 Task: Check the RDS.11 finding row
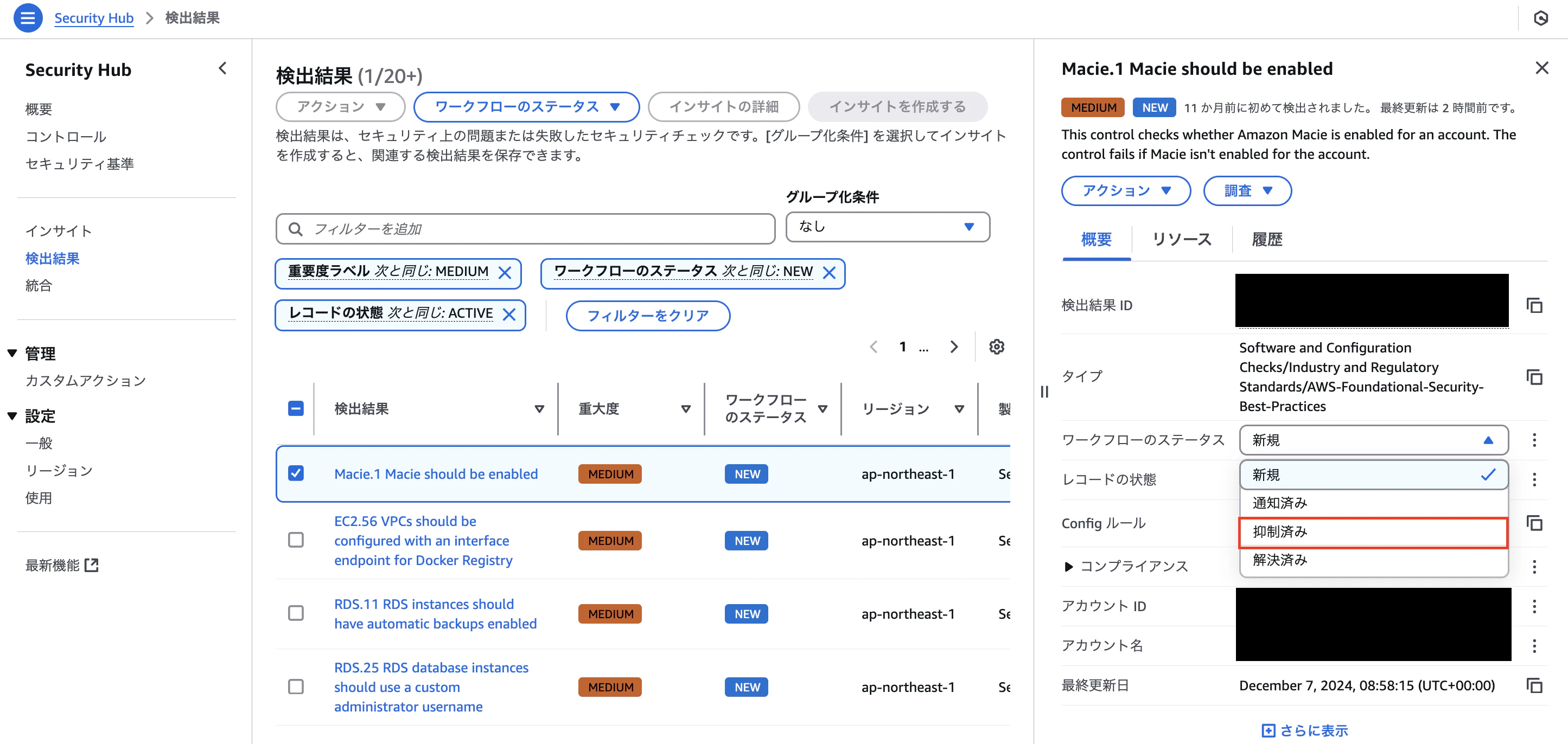pos(296,613)
